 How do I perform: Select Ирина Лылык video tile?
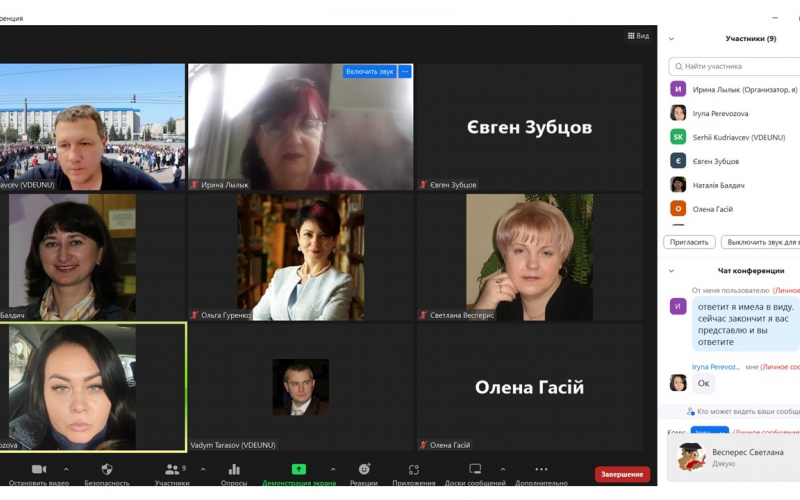(301, 127)
